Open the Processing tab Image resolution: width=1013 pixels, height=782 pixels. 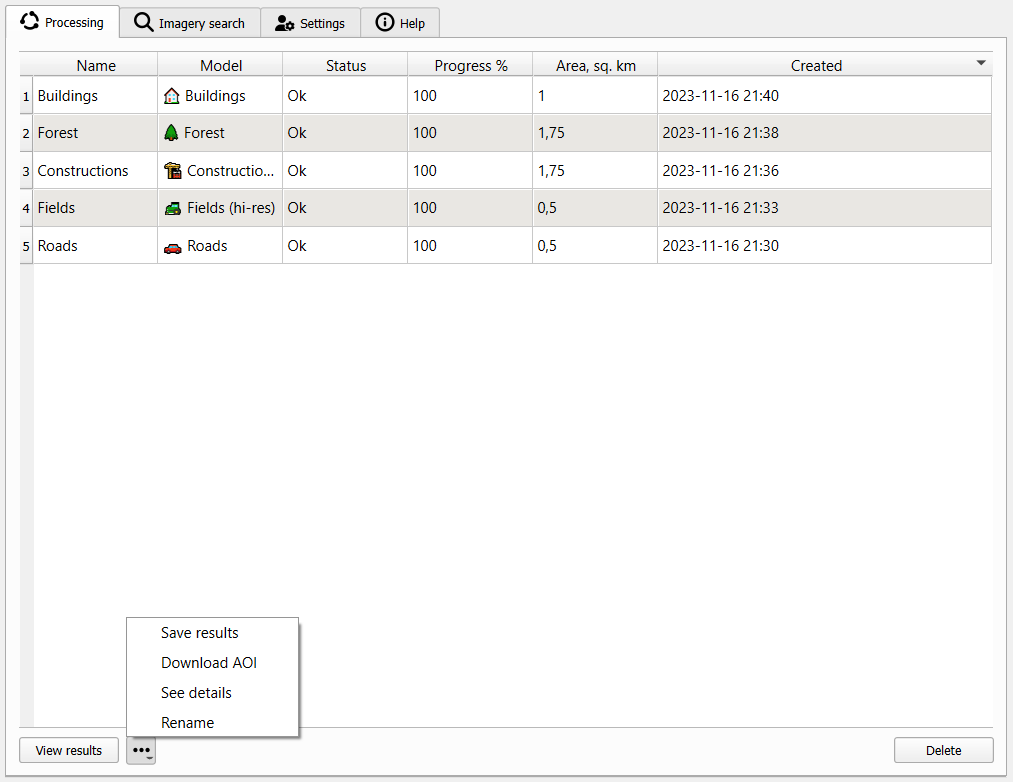click(62, 22)
